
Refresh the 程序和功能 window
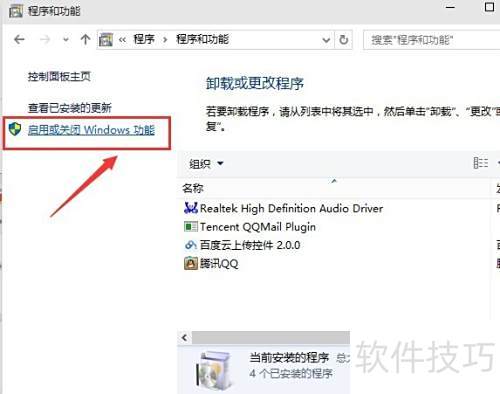point(343,40)
